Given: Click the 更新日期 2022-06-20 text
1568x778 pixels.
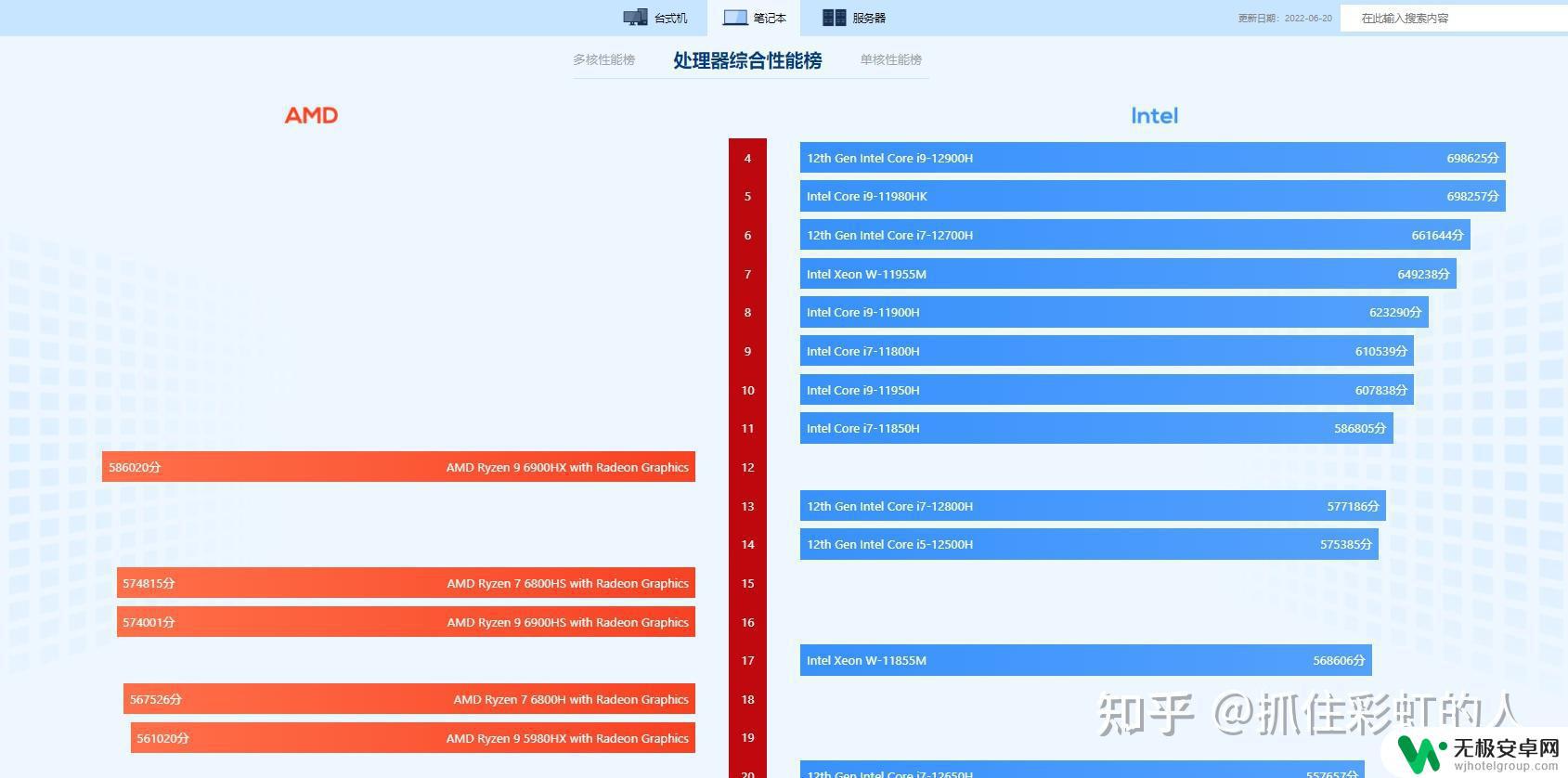Looking at the screenshot, I should pyautogui.click(x=1285, y=18).
